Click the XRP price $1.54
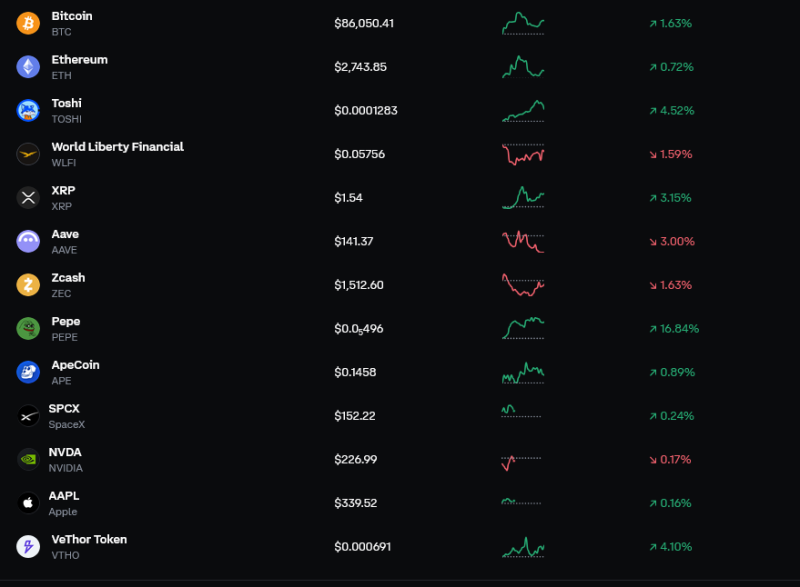Screen dimensions: 800x587 (348, 198)
